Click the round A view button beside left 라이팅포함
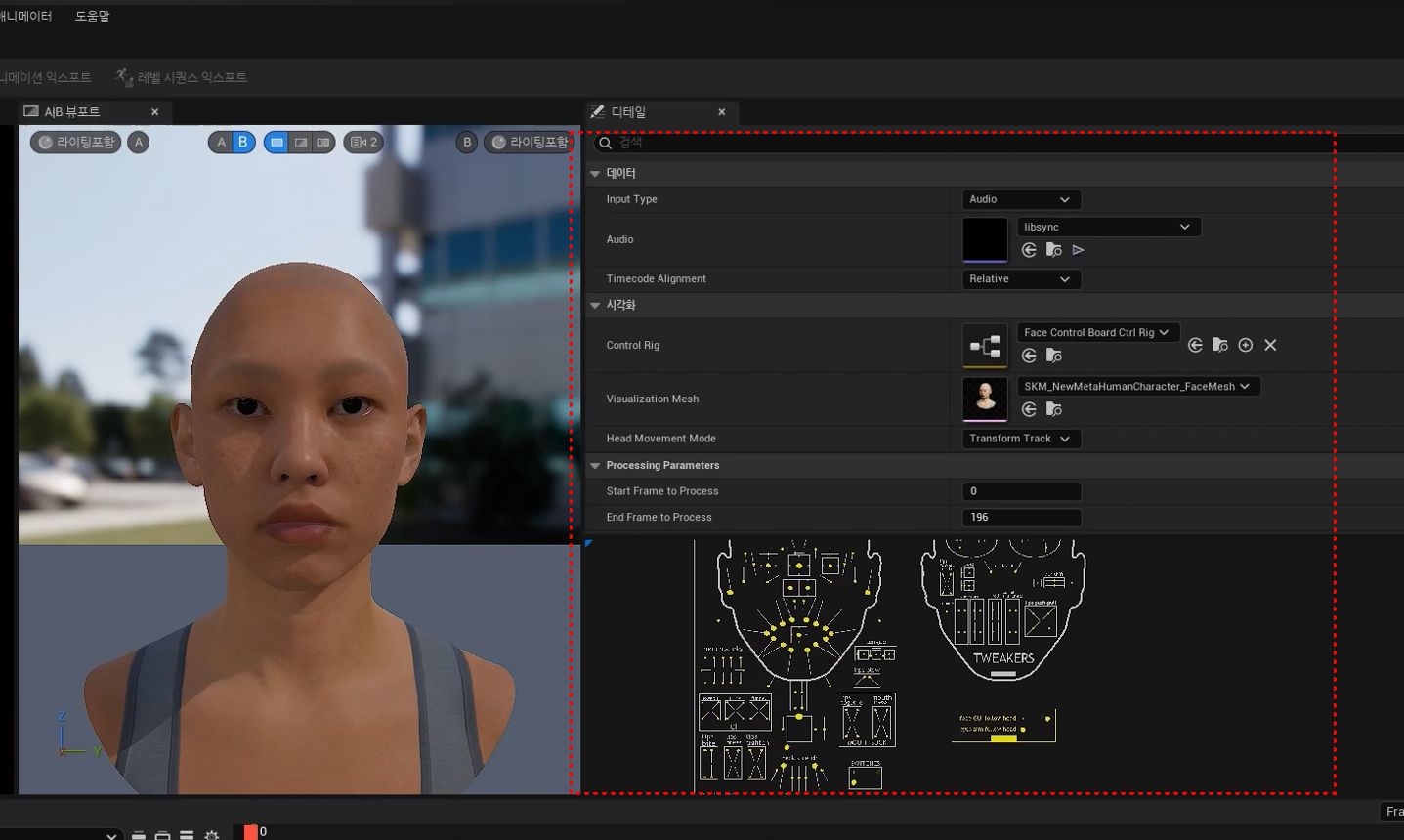The width and height of the screenshot is (1404, 840). (139, 143)
